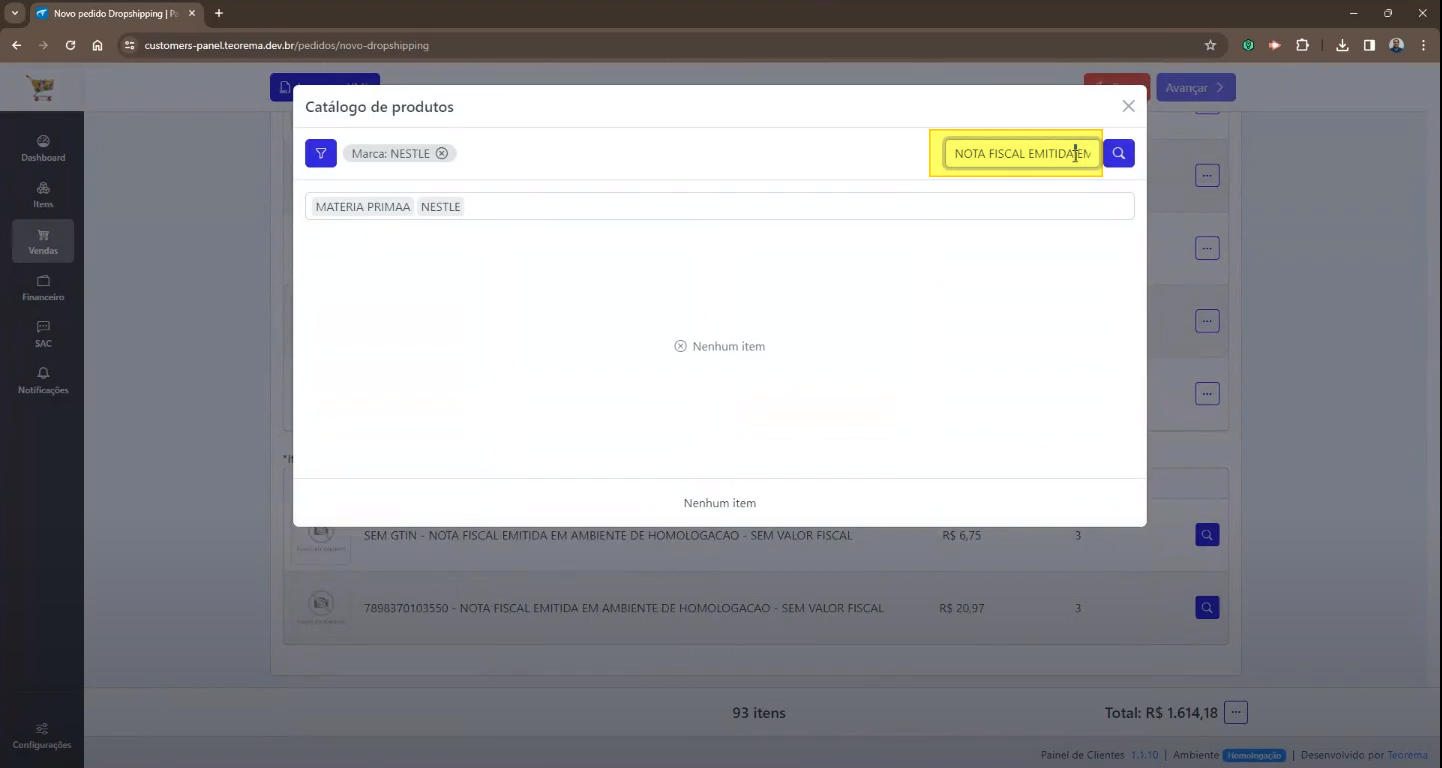
Task: Click the 93 itens summary text
Action: pyautogui.click(x=759, y=713)
